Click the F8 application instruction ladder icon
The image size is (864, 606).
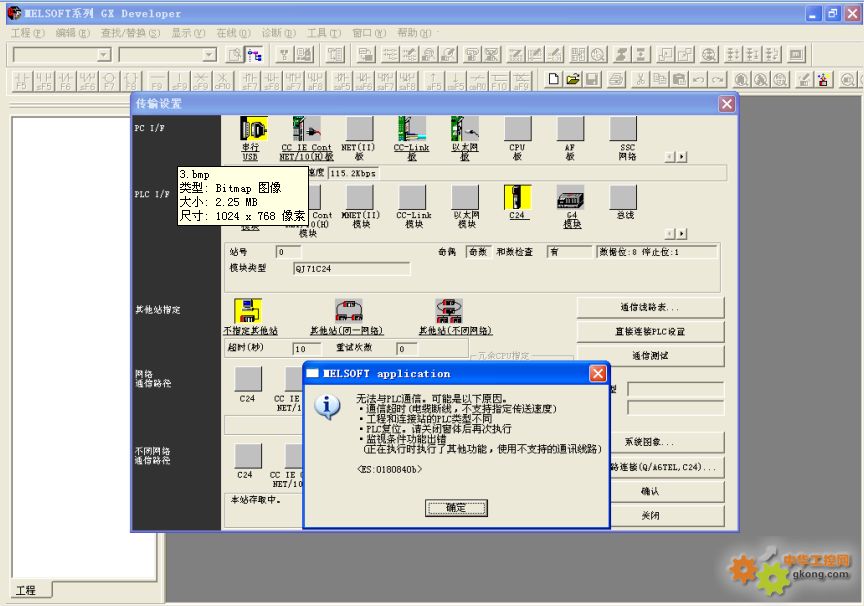131,81
